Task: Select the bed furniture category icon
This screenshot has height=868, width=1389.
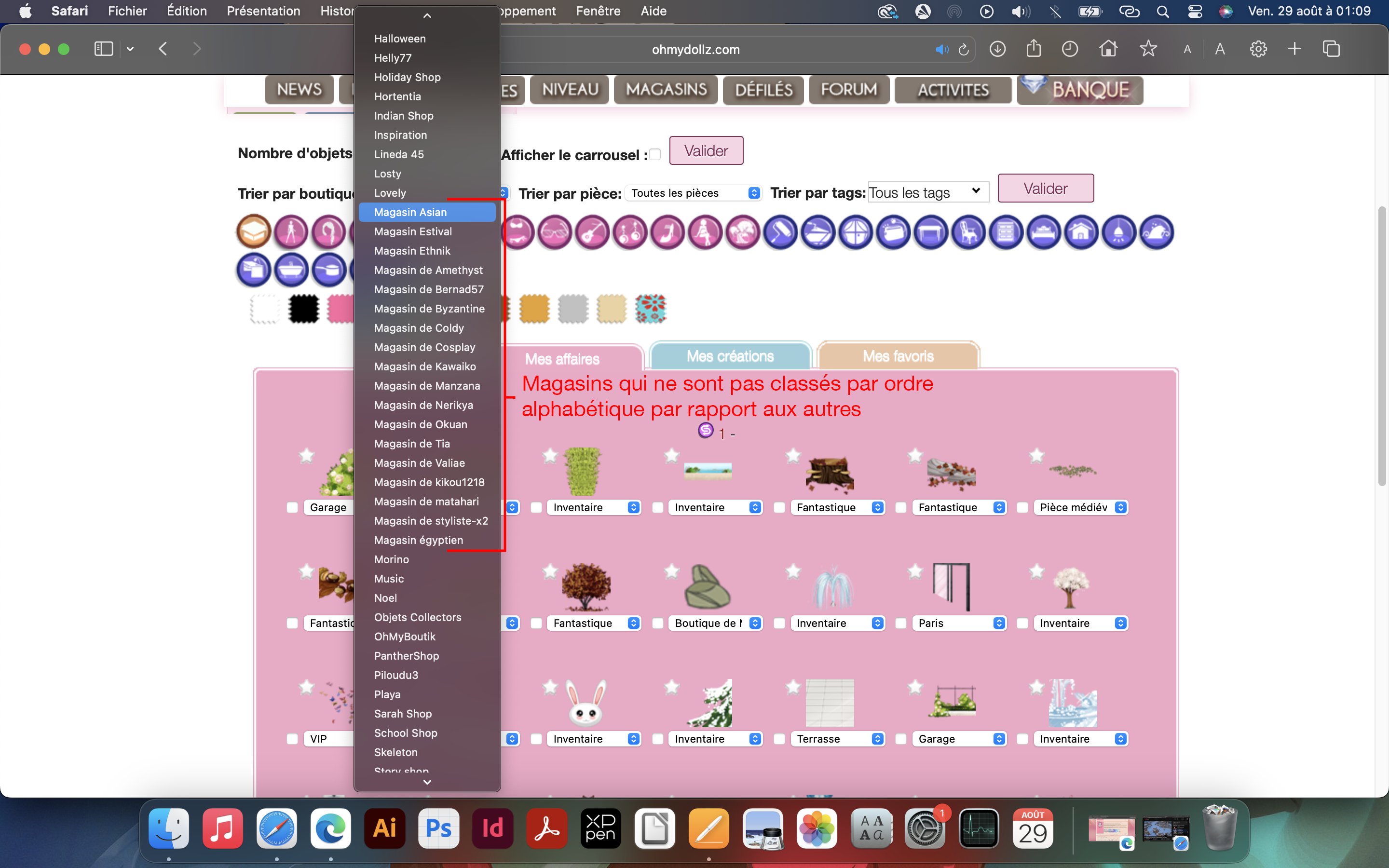Action: tap(1044, 232)
